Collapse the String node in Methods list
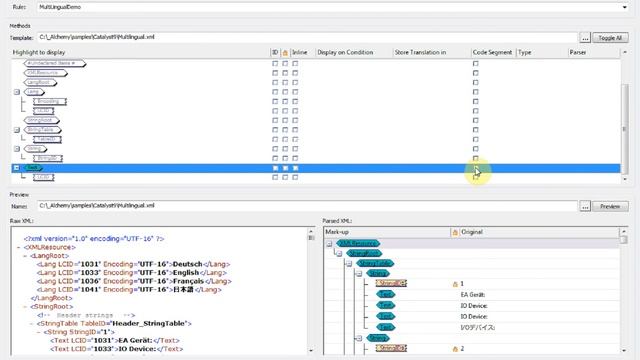Screen dimensions: 640x360 click(17, 149)
